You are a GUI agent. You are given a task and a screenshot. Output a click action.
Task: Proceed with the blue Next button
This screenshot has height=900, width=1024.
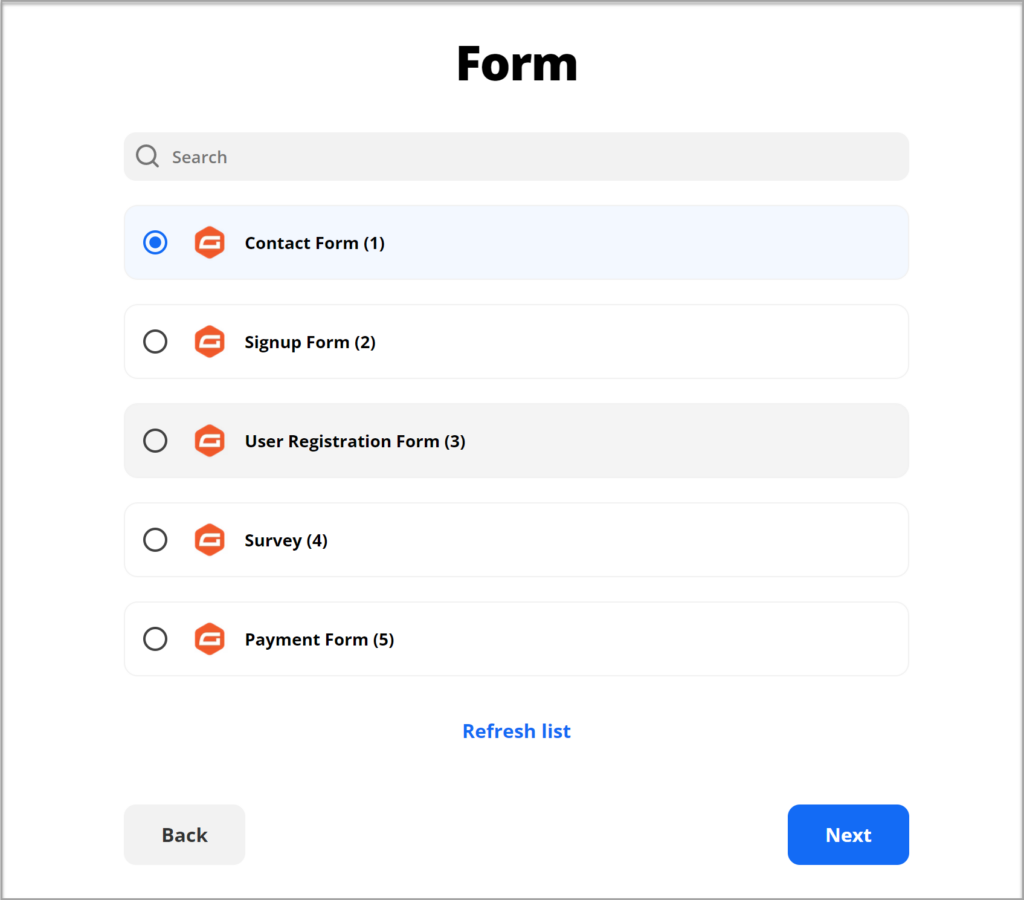click(848, 835)
